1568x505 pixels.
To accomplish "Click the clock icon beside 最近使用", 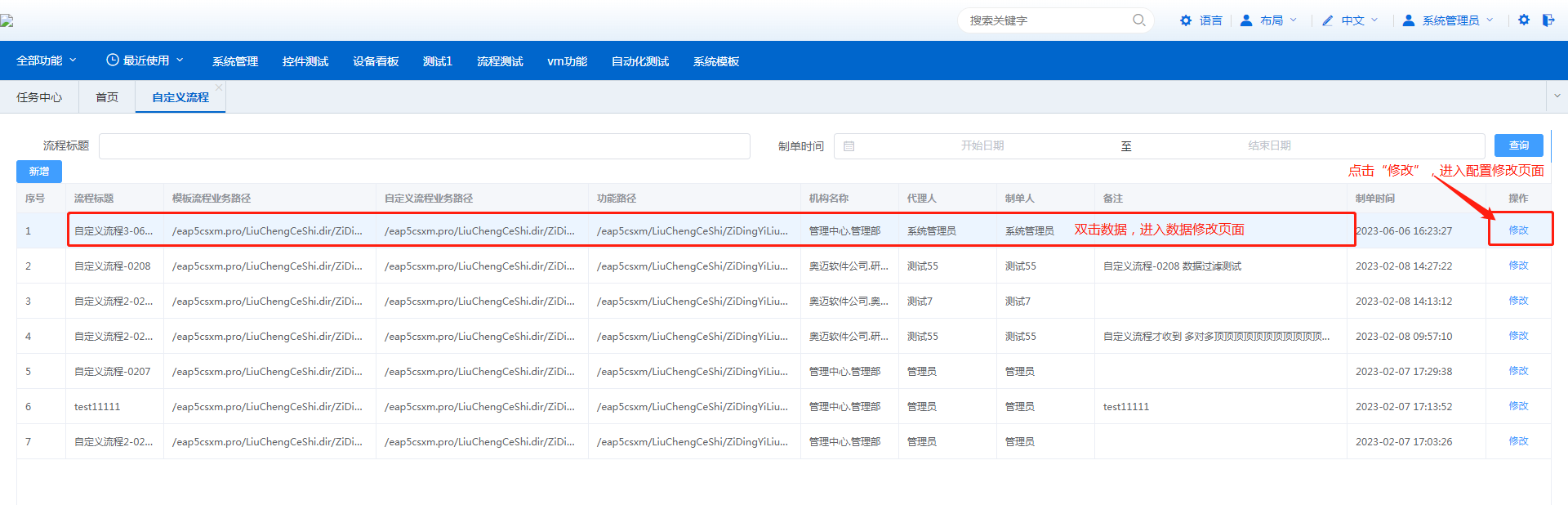I will click(x=113, y=60).
